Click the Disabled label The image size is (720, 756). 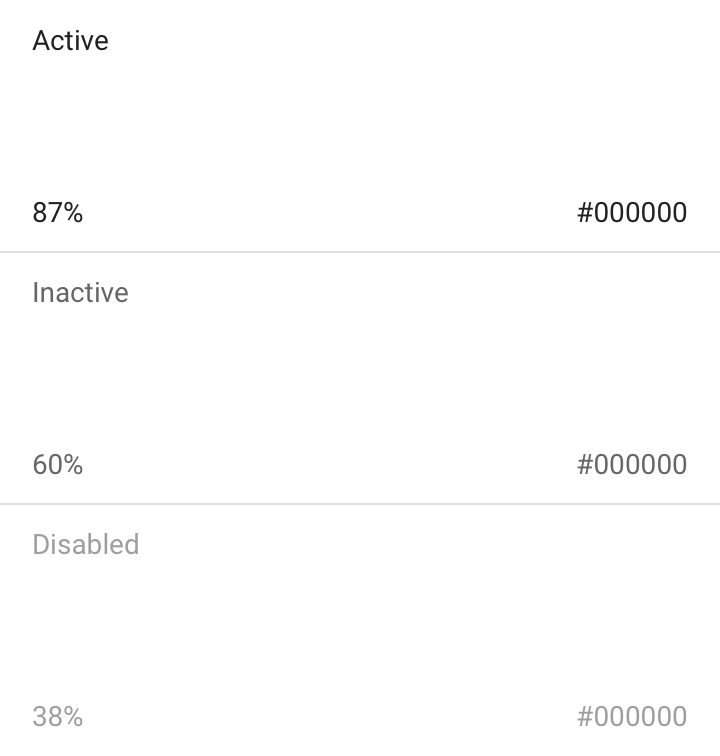coord(85,545)
